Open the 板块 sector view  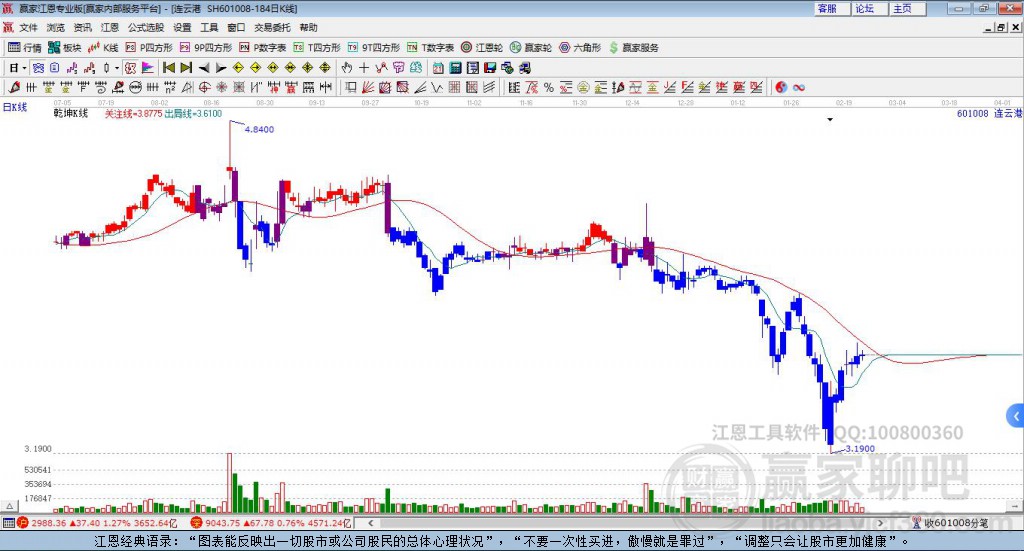coord(65,48)
